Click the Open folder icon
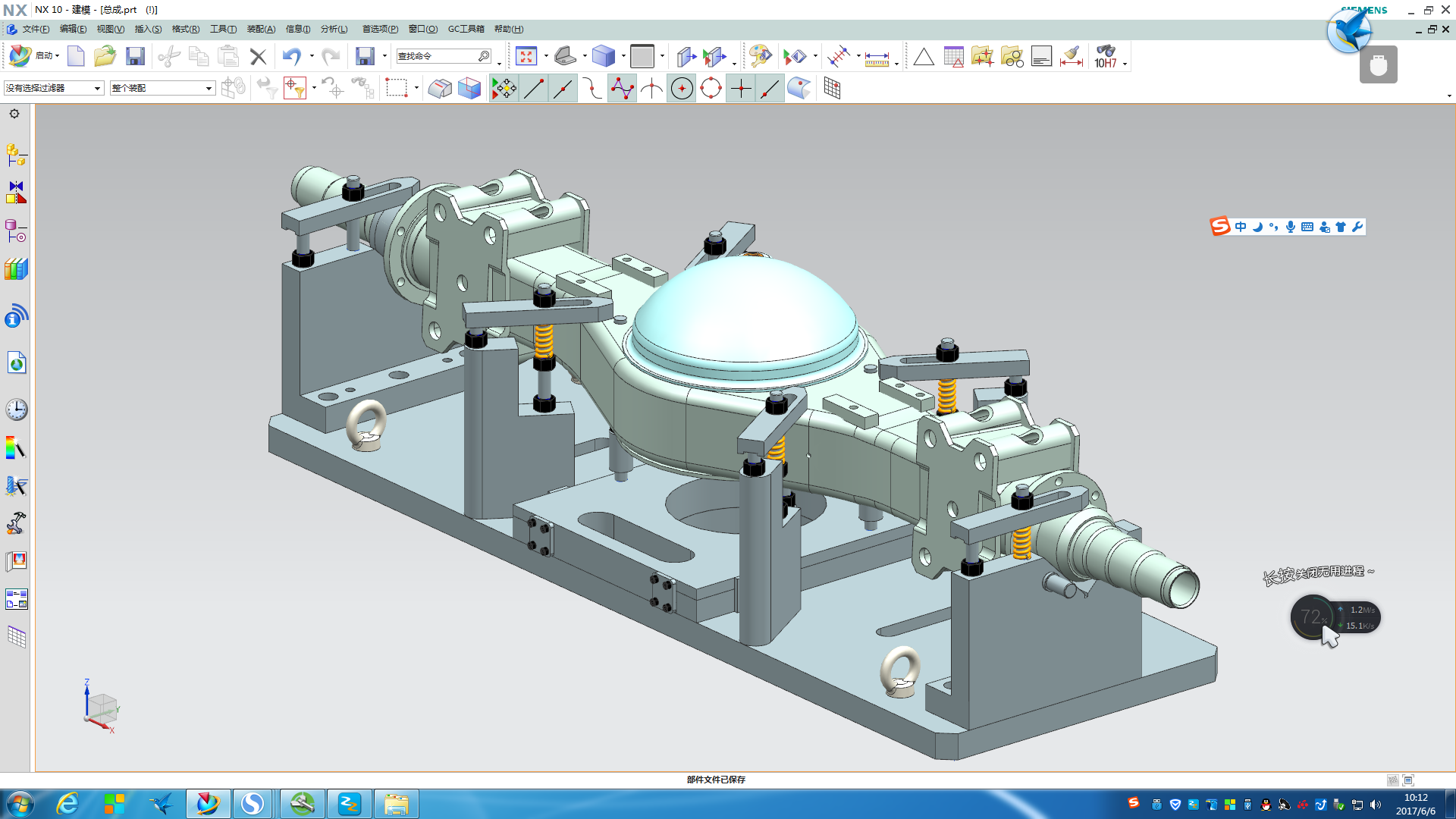This screenshot has width=1456, height=819. point(105,56)
